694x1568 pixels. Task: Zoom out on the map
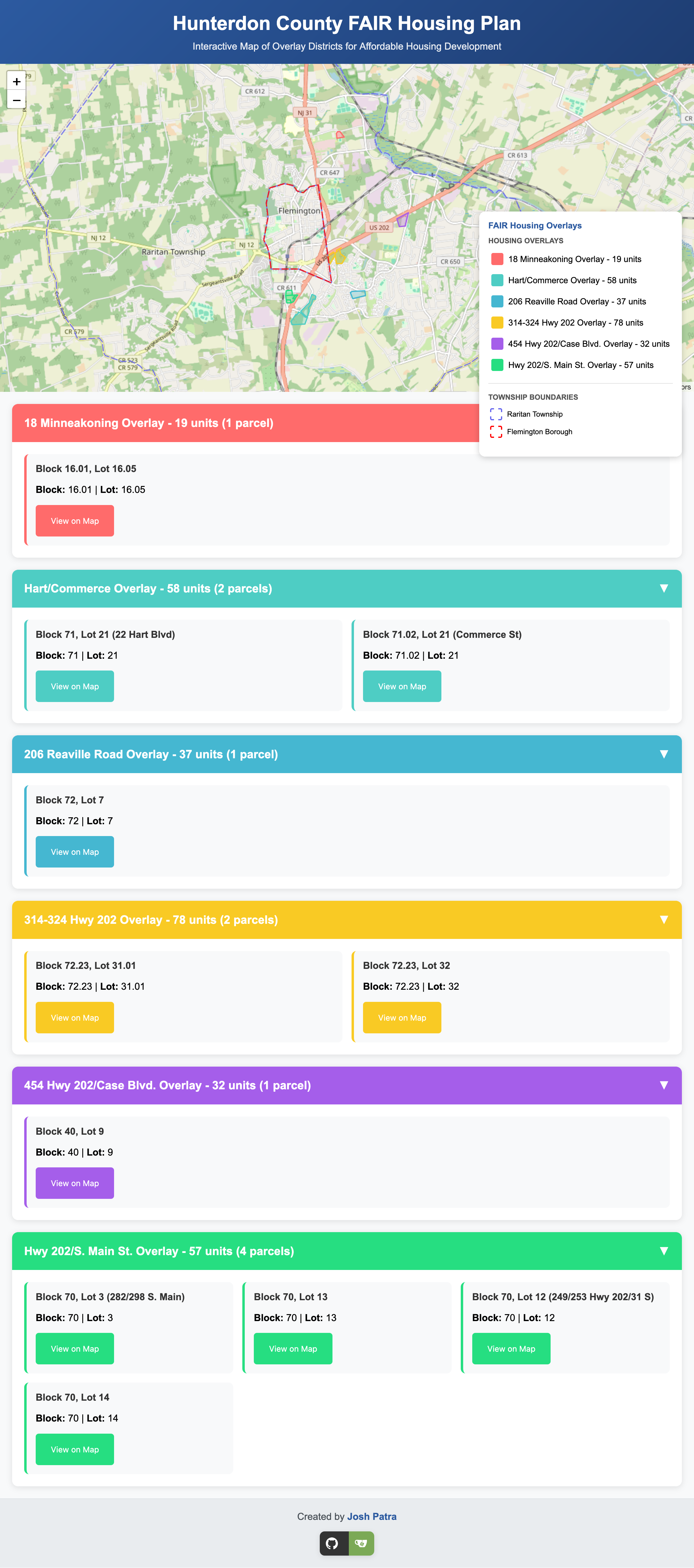click(16, 100)
